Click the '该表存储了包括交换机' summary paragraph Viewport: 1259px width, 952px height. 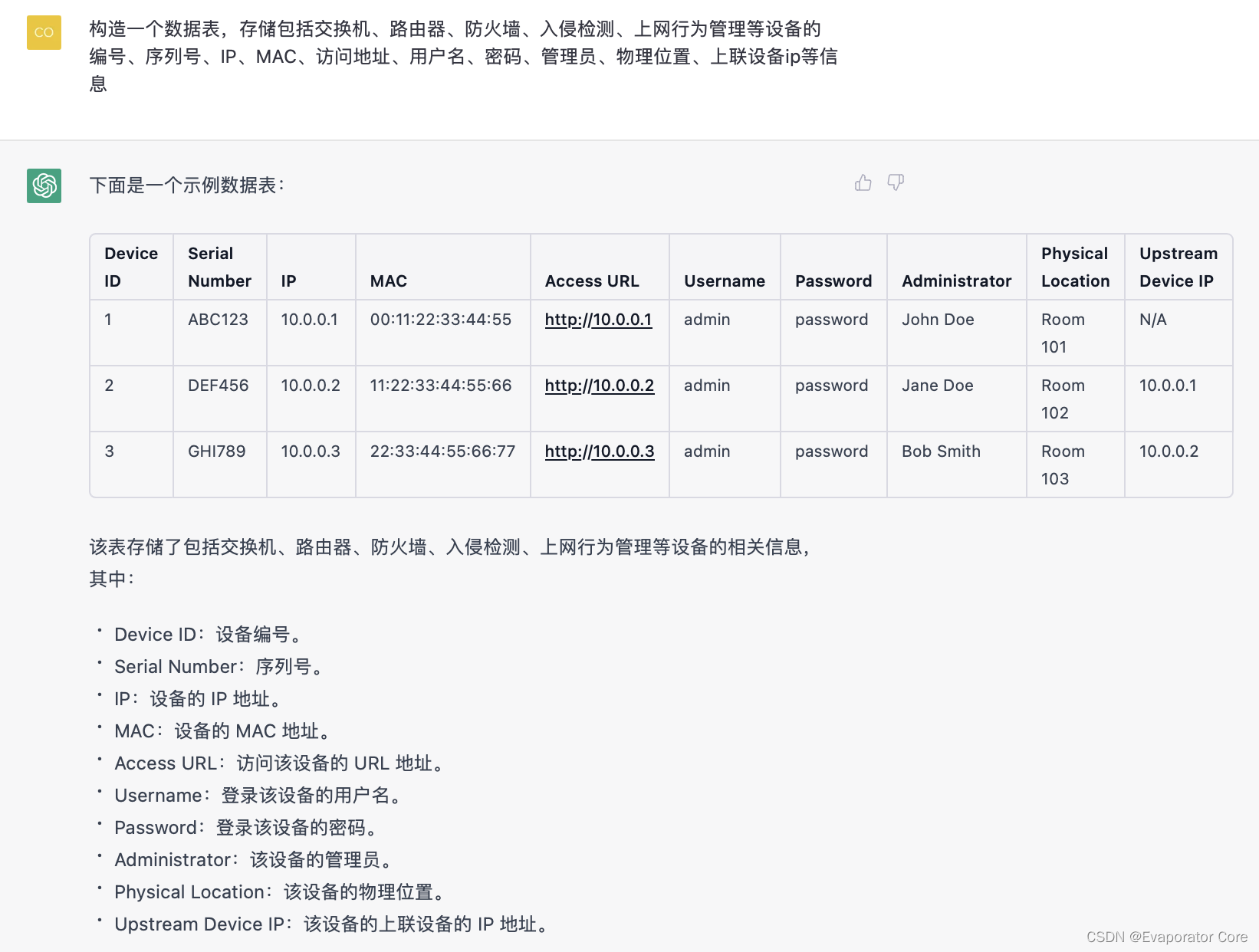point(450,563)
